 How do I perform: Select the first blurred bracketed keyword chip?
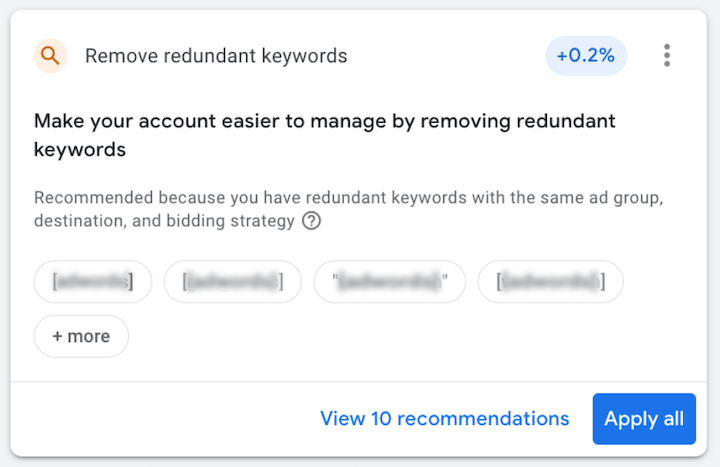(93, 282)
